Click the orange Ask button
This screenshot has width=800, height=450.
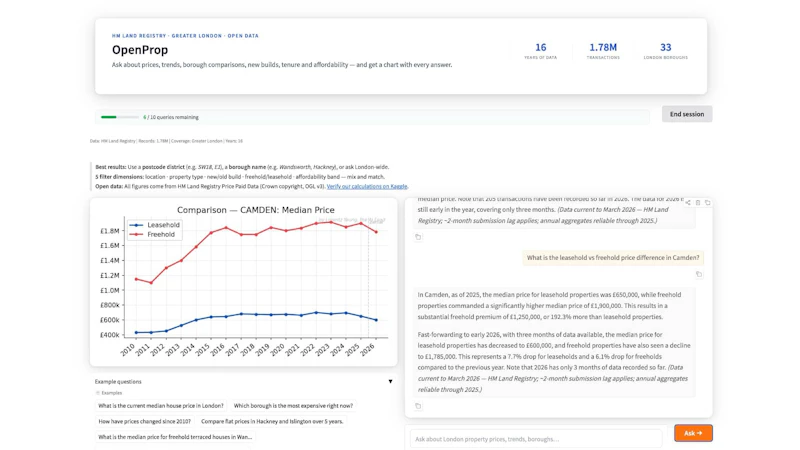(693, 433)
